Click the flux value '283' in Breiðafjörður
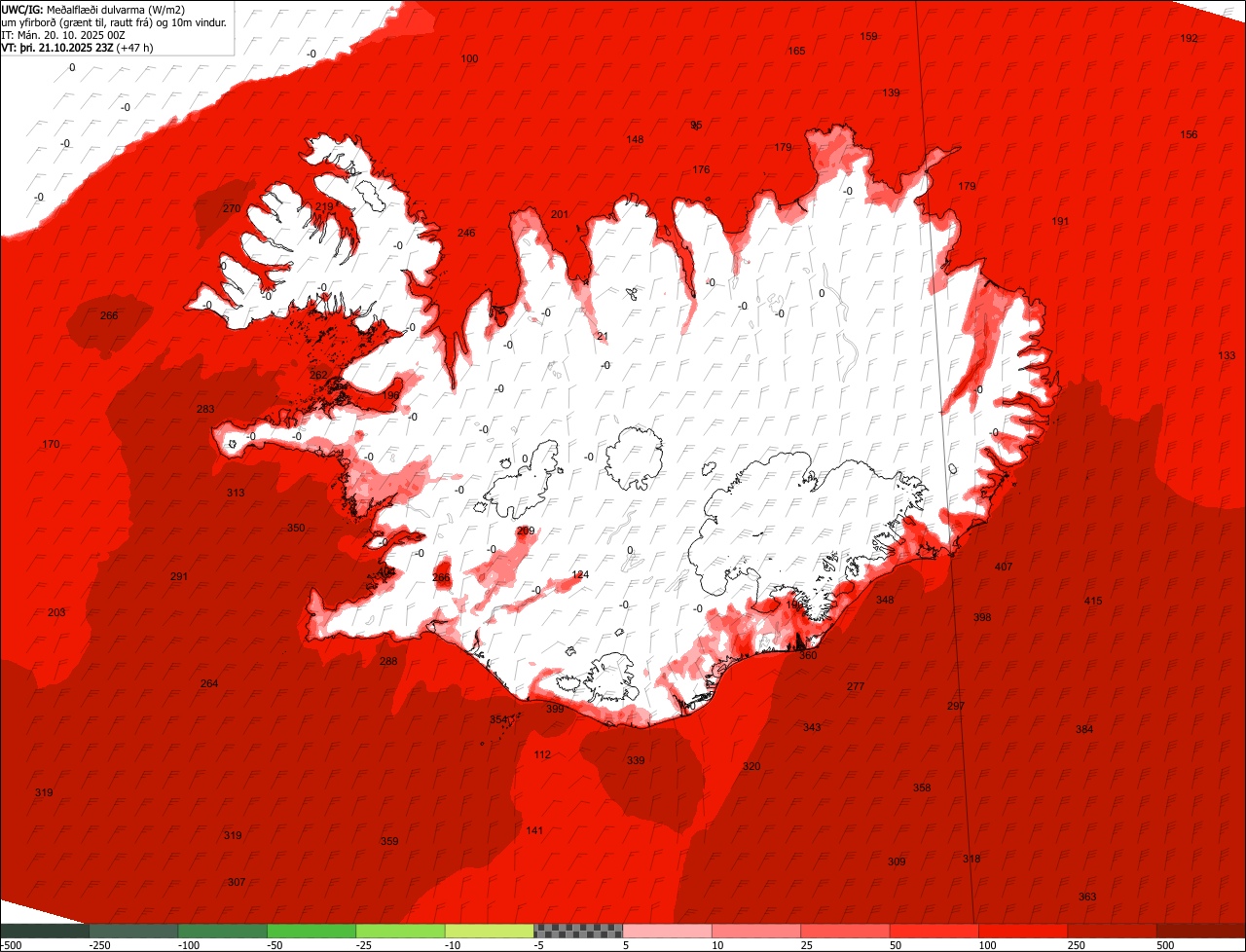Viewport: 1246px width, 952px height. 205,410
